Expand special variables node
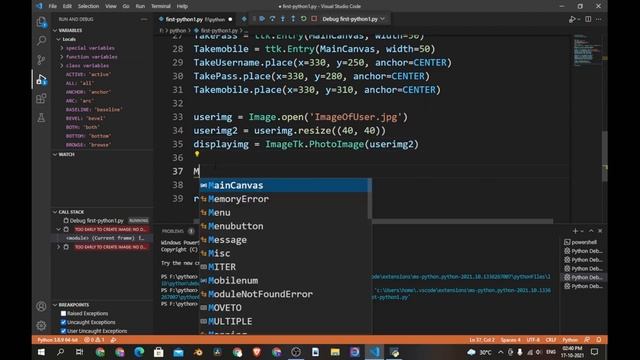 click(x=62, y=48)
